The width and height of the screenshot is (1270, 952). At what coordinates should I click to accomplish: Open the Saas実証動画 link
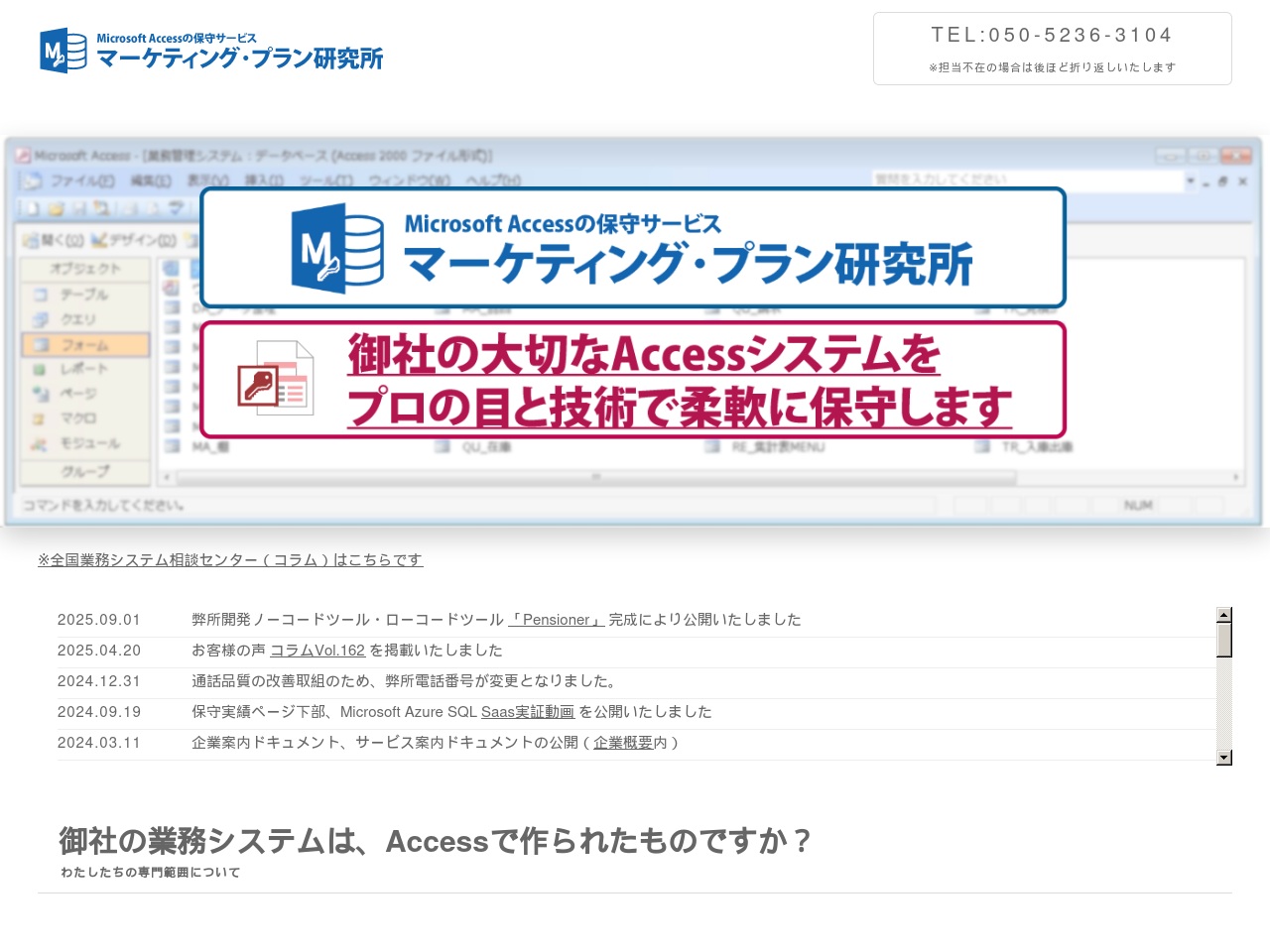click(x=528, y=712)
